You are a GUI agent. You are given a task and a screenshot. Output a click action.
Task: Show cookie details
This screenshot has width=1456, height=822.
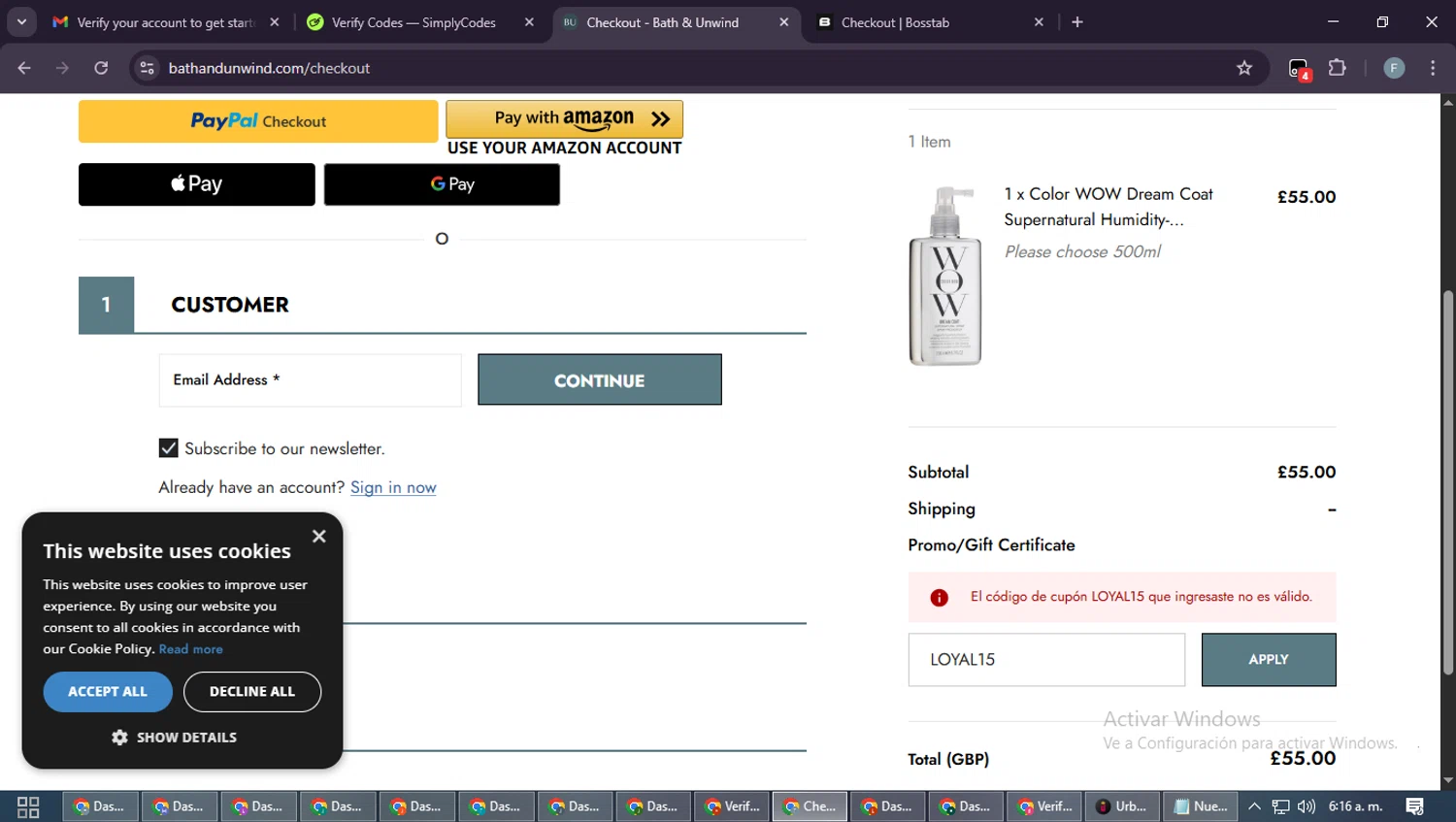pos(175,738)
